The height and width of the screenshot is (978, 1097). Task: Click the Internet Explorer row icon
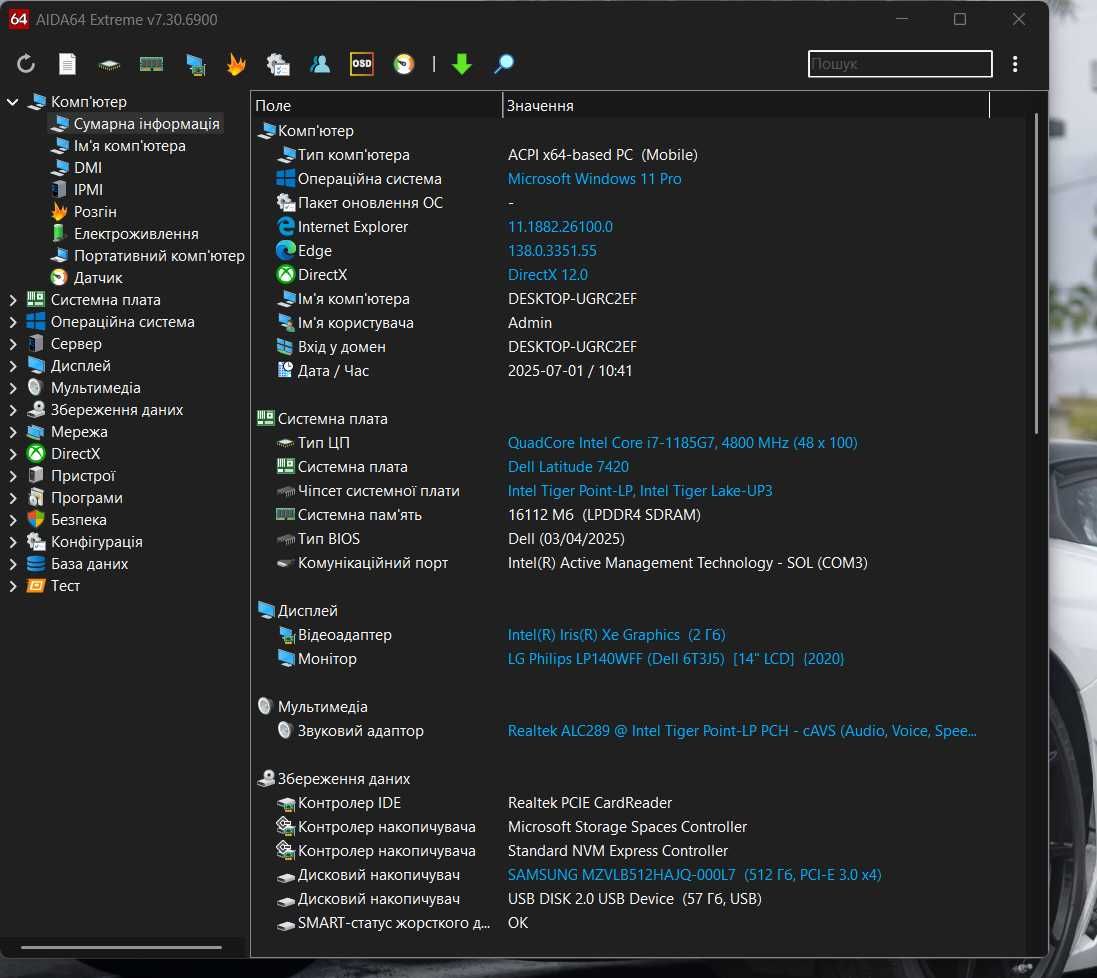(x=285, y=227)
